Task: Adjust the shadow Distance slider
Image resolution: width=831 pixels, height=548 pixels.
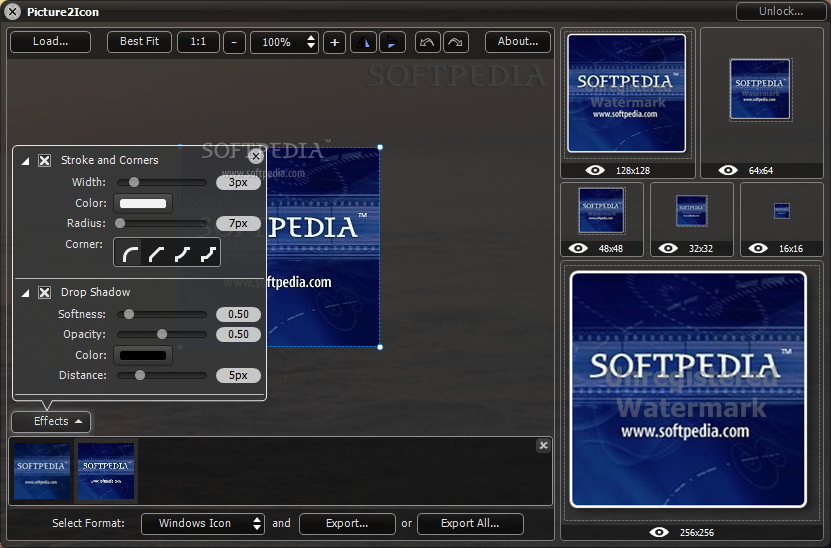Action: (x=162, y=375)
